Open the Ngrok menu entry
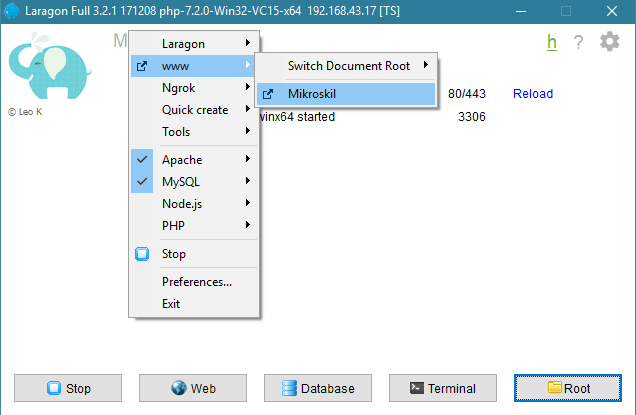Screen dimensions: 636x415 click(x=194, y=88)
